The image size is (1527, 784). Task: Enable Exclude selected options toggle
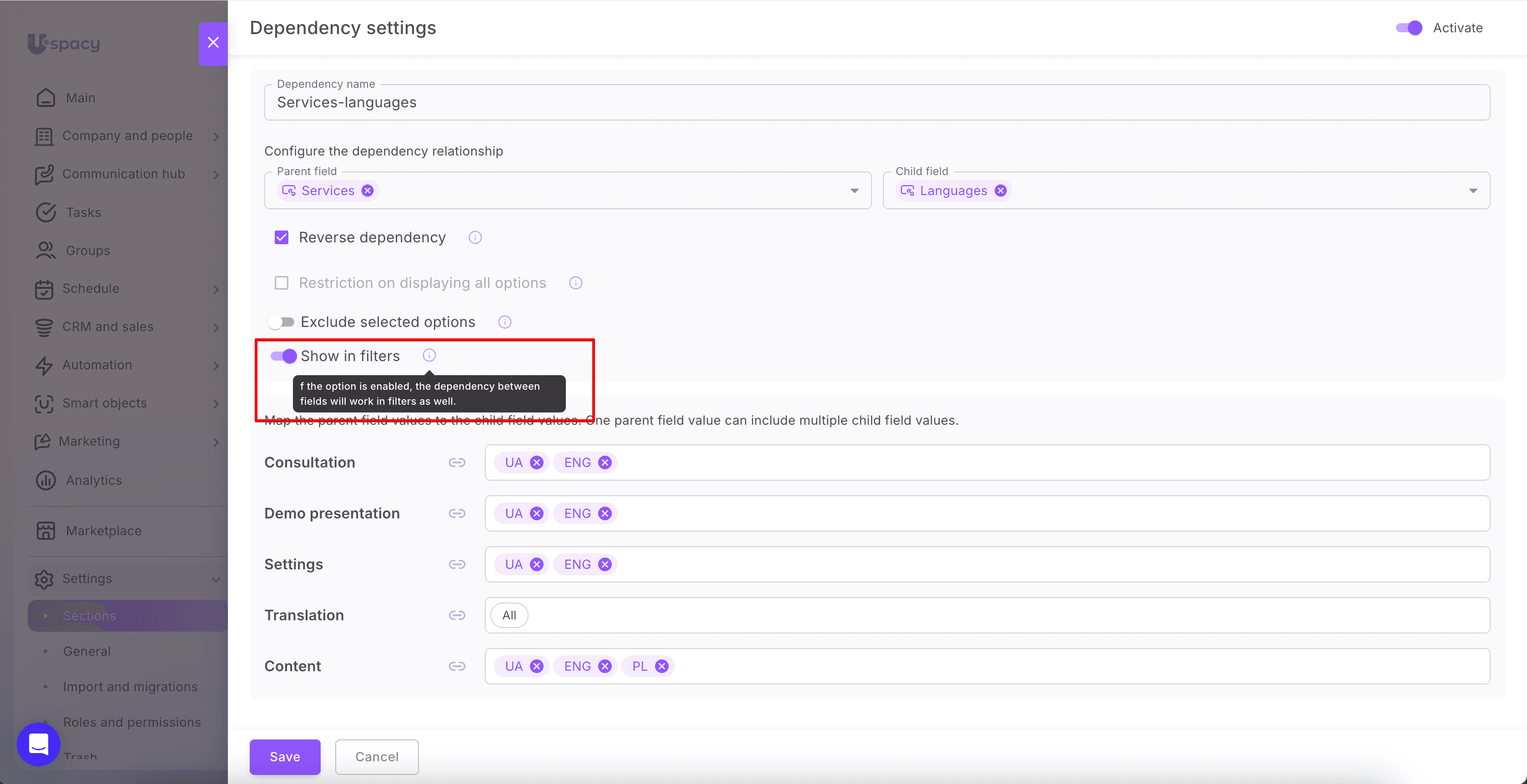pos(281,322)
